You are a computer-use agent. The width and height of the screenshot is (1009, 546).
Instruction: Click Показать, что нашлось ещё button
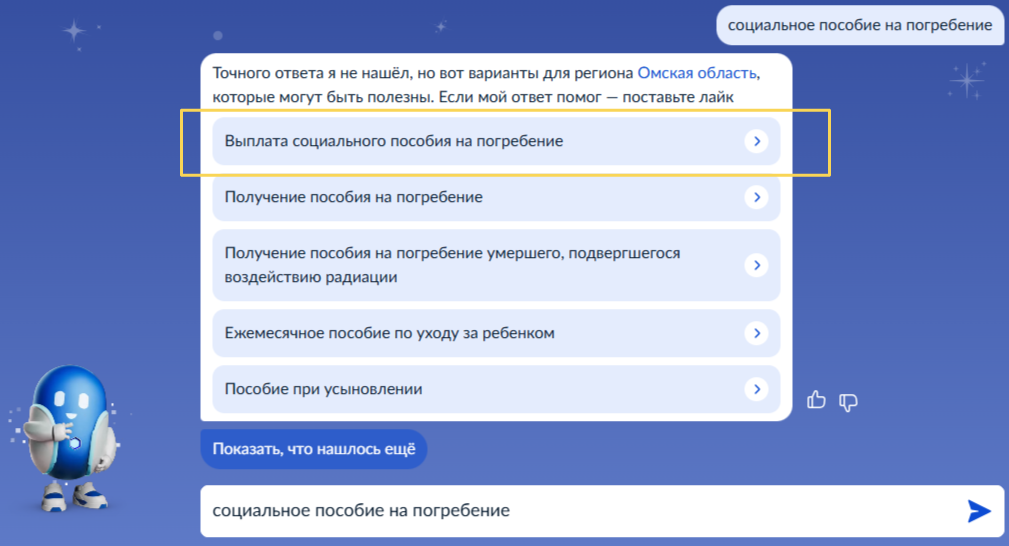pyautogui.click(x=314, y=449)
